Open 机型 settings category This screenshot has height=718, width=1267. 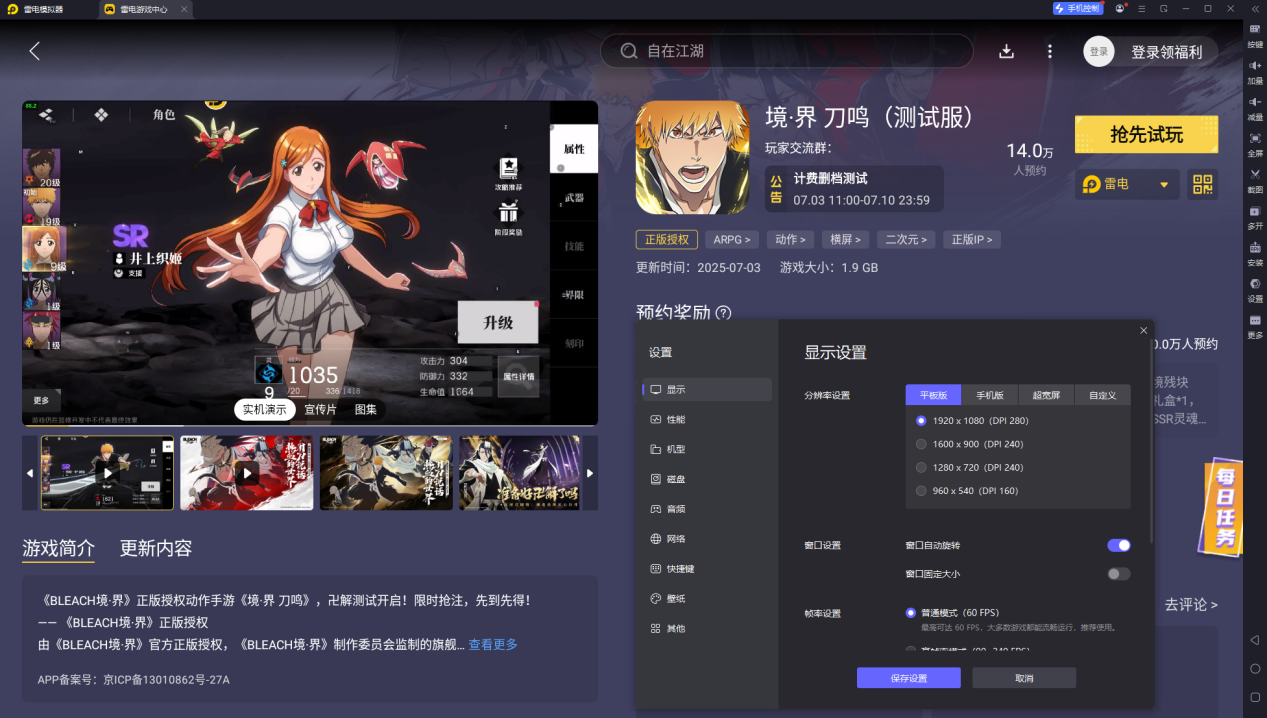tap(707, 450)
